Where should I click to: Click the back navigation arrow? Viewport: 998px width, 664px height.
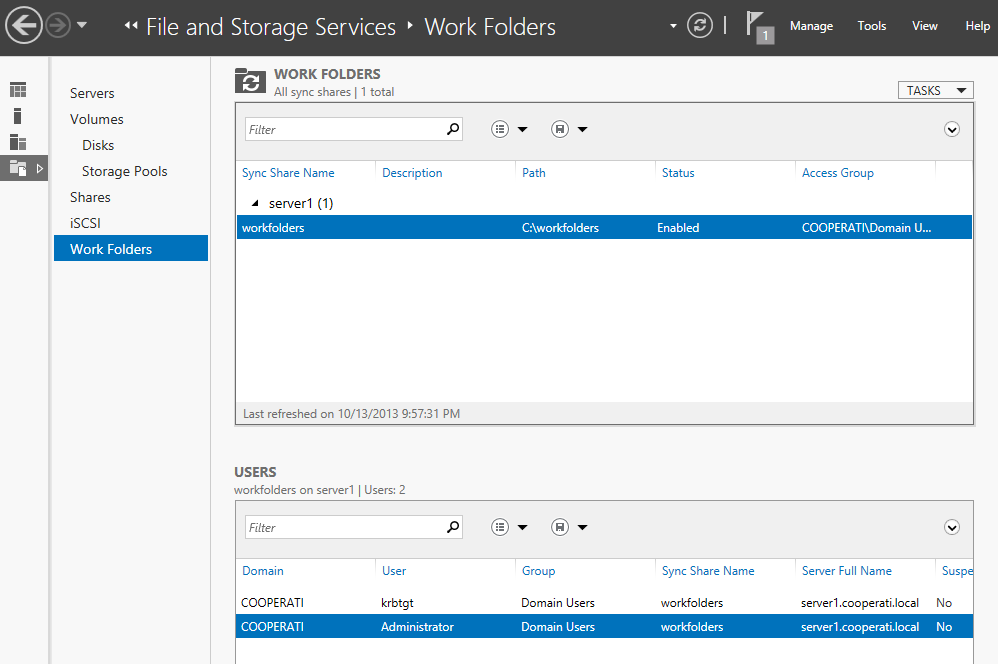pyautogui.click(x=23, y=25)
